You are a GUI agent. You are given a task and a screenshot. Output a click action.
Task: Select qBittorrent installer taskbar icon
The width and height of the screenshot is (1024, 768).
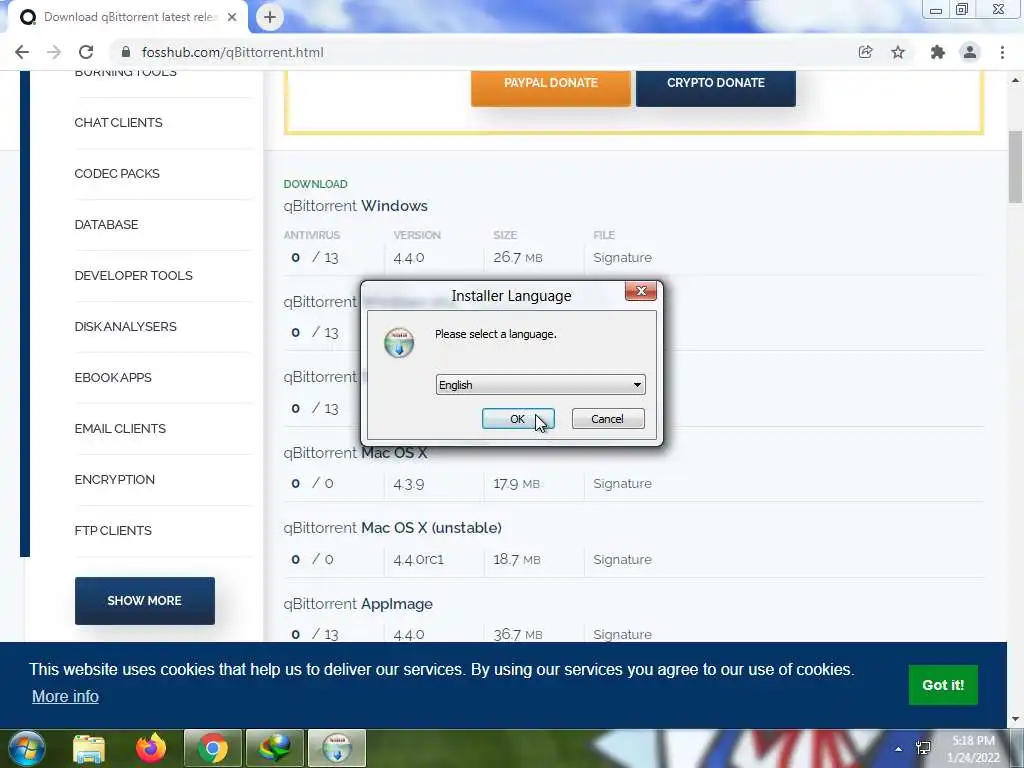coord(336,748)
